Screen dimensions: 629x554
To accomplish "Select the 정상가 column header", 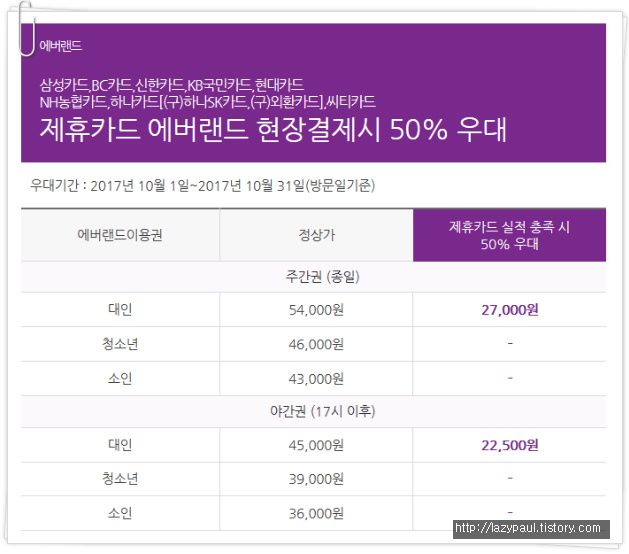I will click(x=317, y=235).
